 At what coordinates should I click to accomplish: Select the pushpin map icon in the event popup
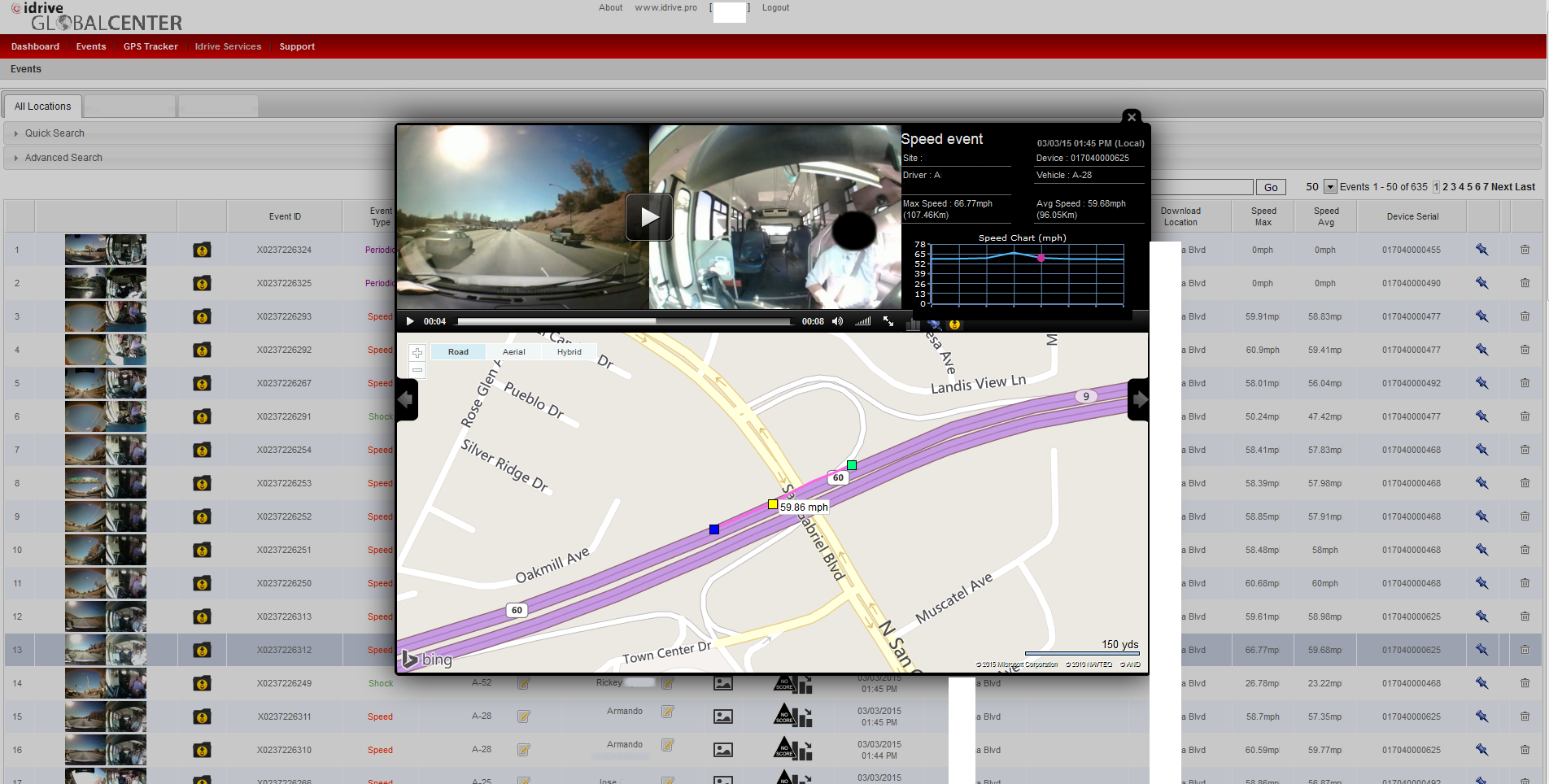[x=934, y=324]
